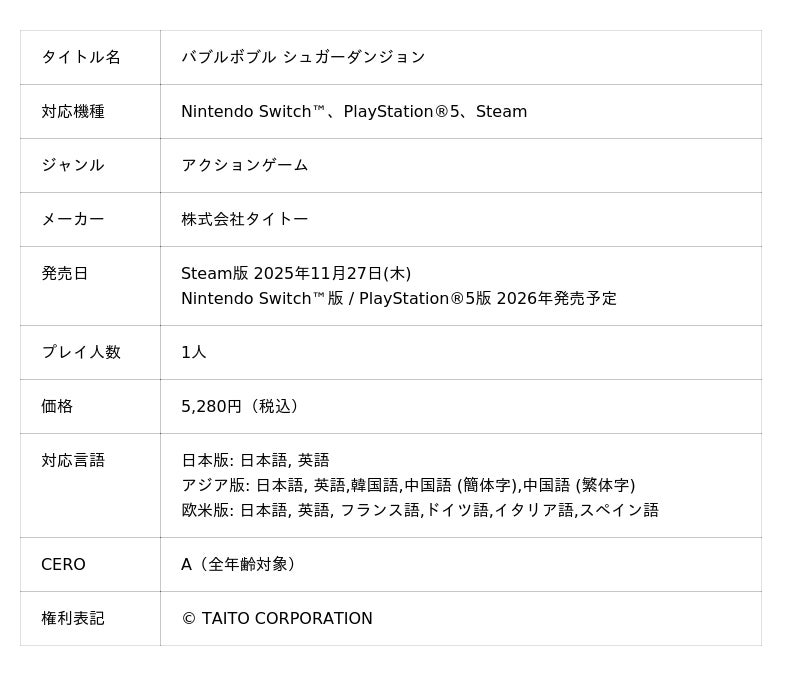Click the 欧米版 language list line
800x676 pixels.
[x=420, y=510]
